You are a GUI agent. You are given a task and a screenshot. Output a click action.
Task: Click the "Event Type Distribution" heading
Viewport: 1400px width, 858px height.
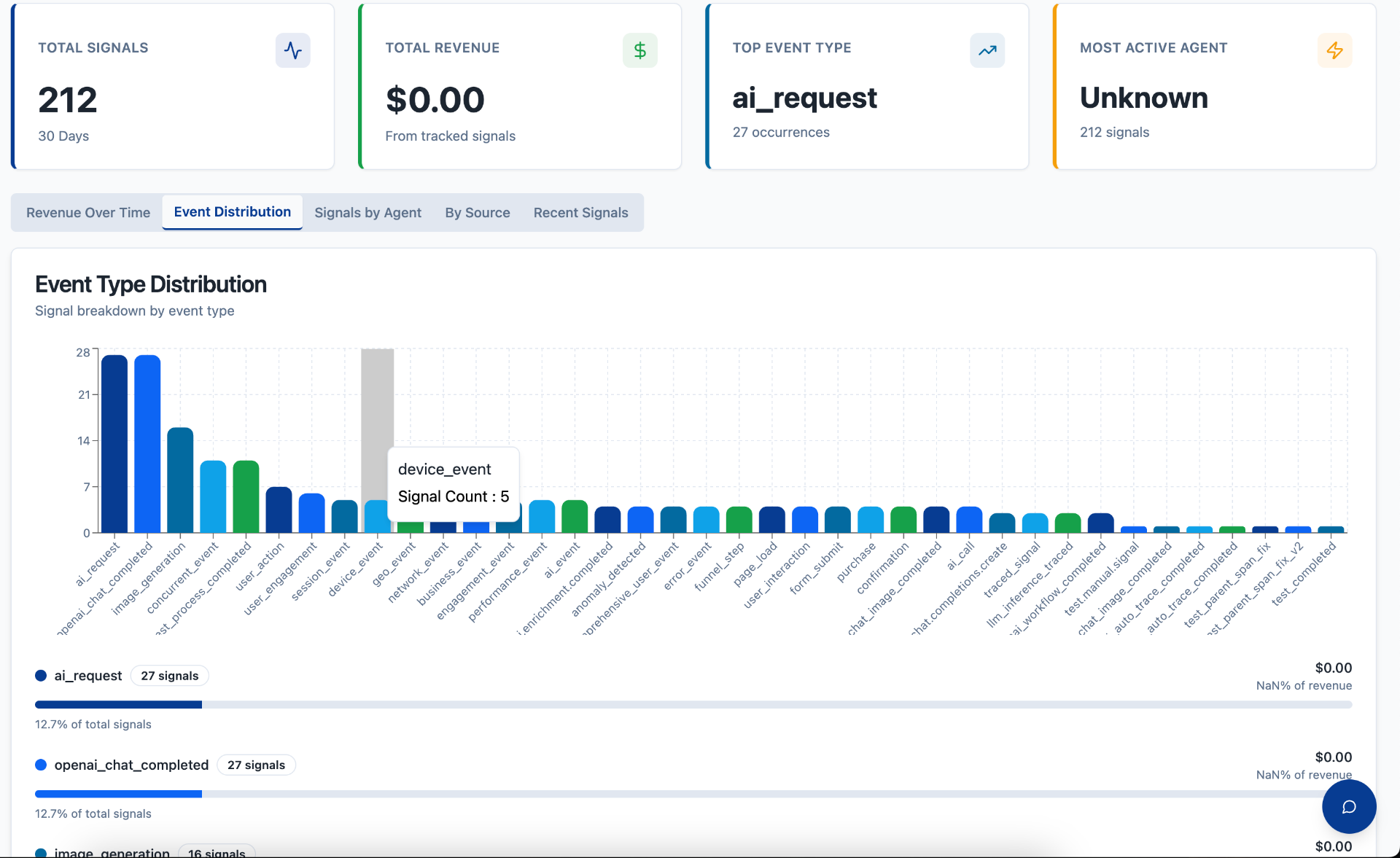coord(151,284)
